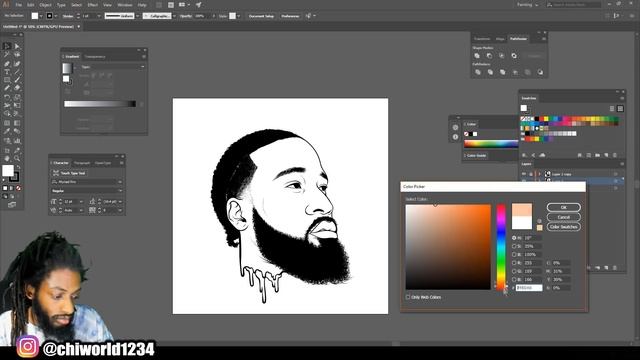This screenshot has height=360, width=640.
Task: Select the Eraser tool
Action: click(17, 88)
